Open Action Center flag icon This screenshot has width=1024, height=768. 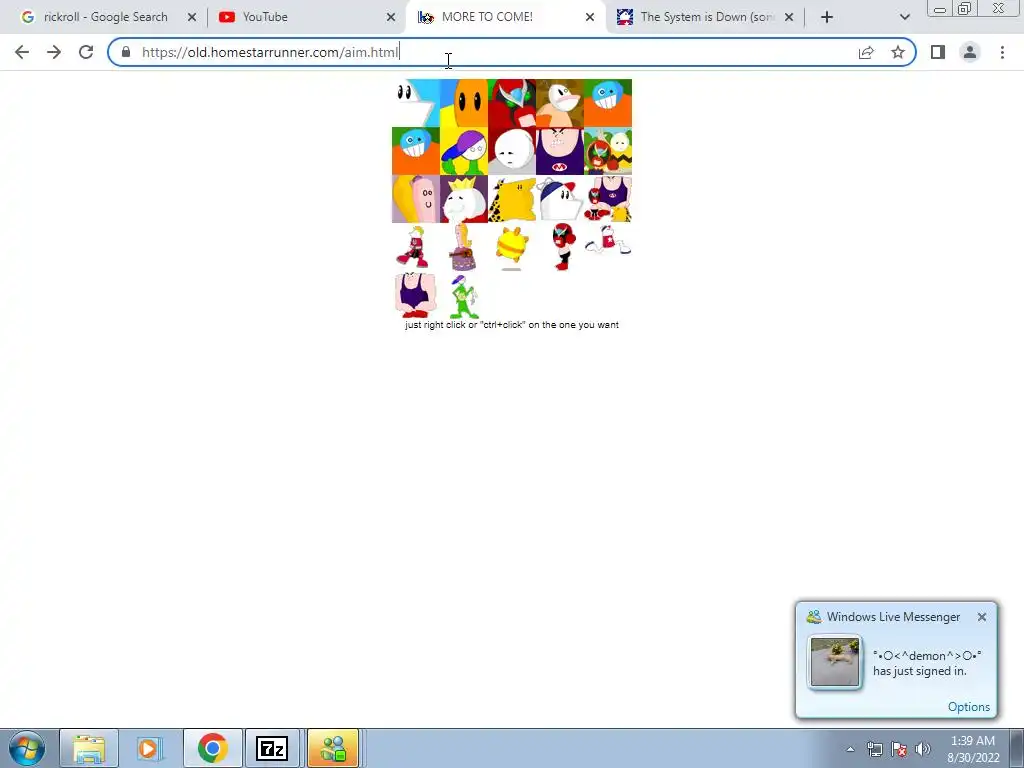tap(899, 749)
